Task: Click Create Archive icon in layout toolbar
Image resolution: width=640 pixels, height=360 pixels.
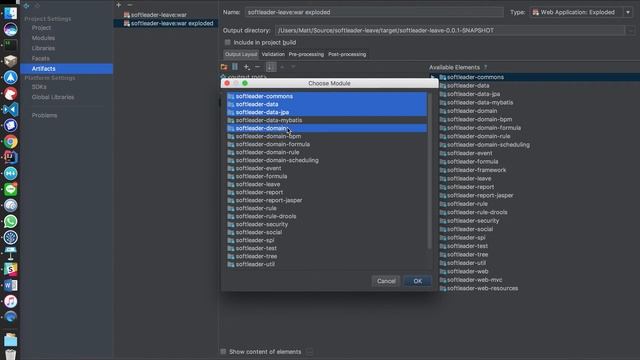Action: click(235, 67)
